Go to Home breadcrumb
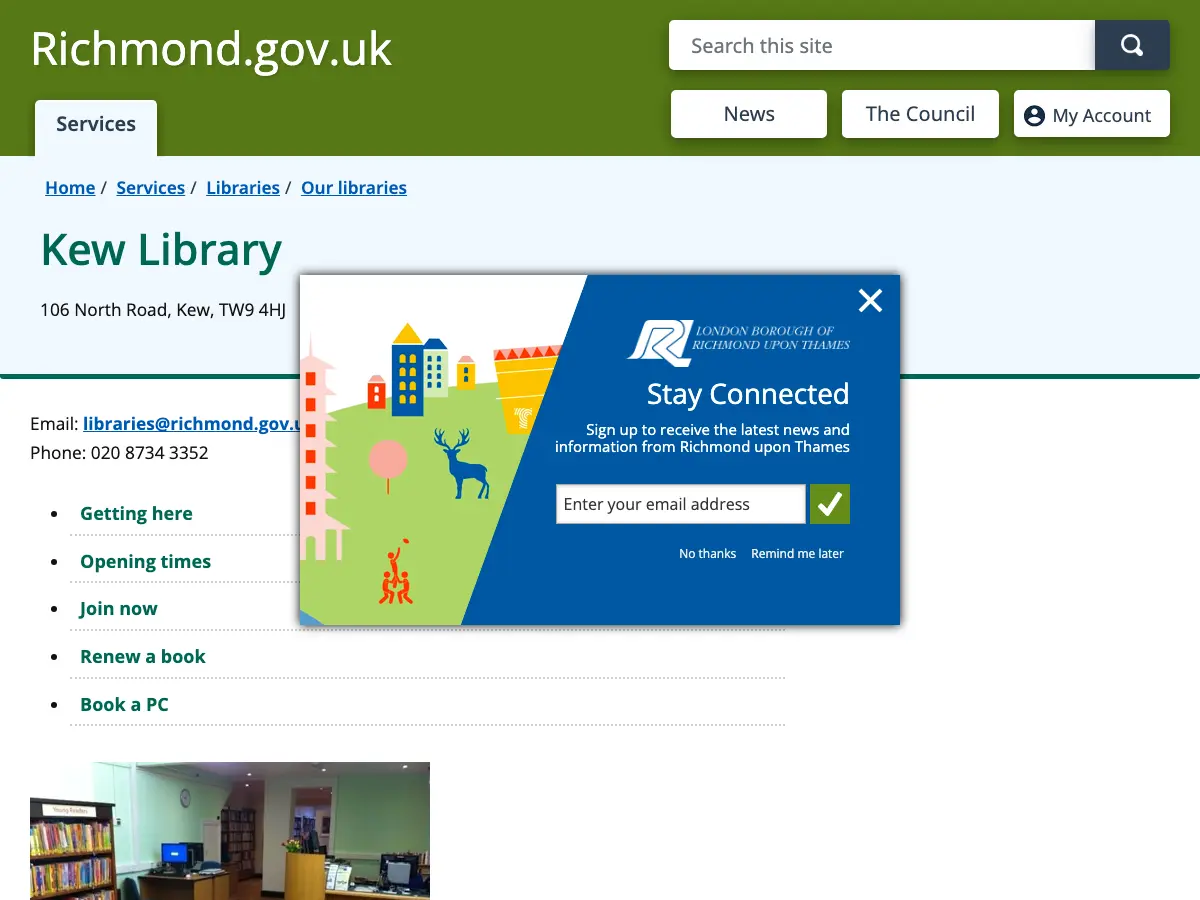 [70, 188]
